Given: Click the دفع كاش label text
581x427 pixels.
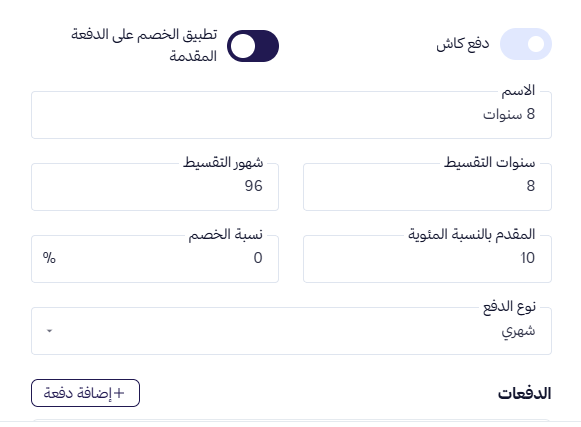Looking at the screenshot, I should pyautogui.click(x=463, y=44).
